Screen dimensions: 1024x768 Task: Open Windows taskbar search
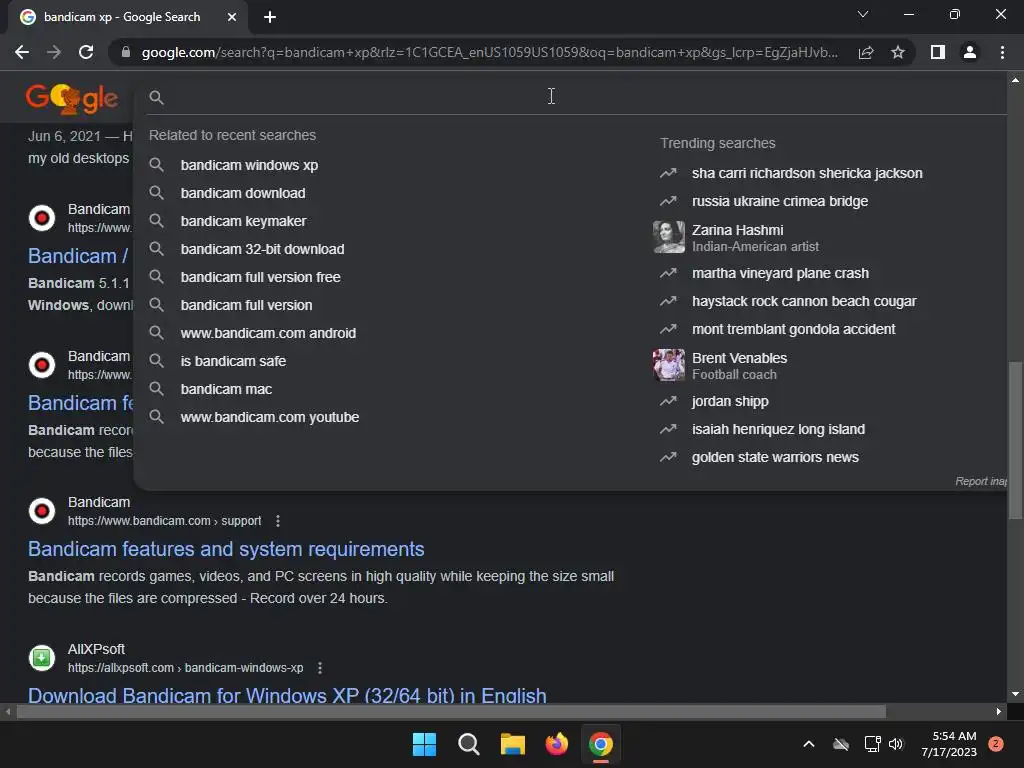tap(469, 744)
